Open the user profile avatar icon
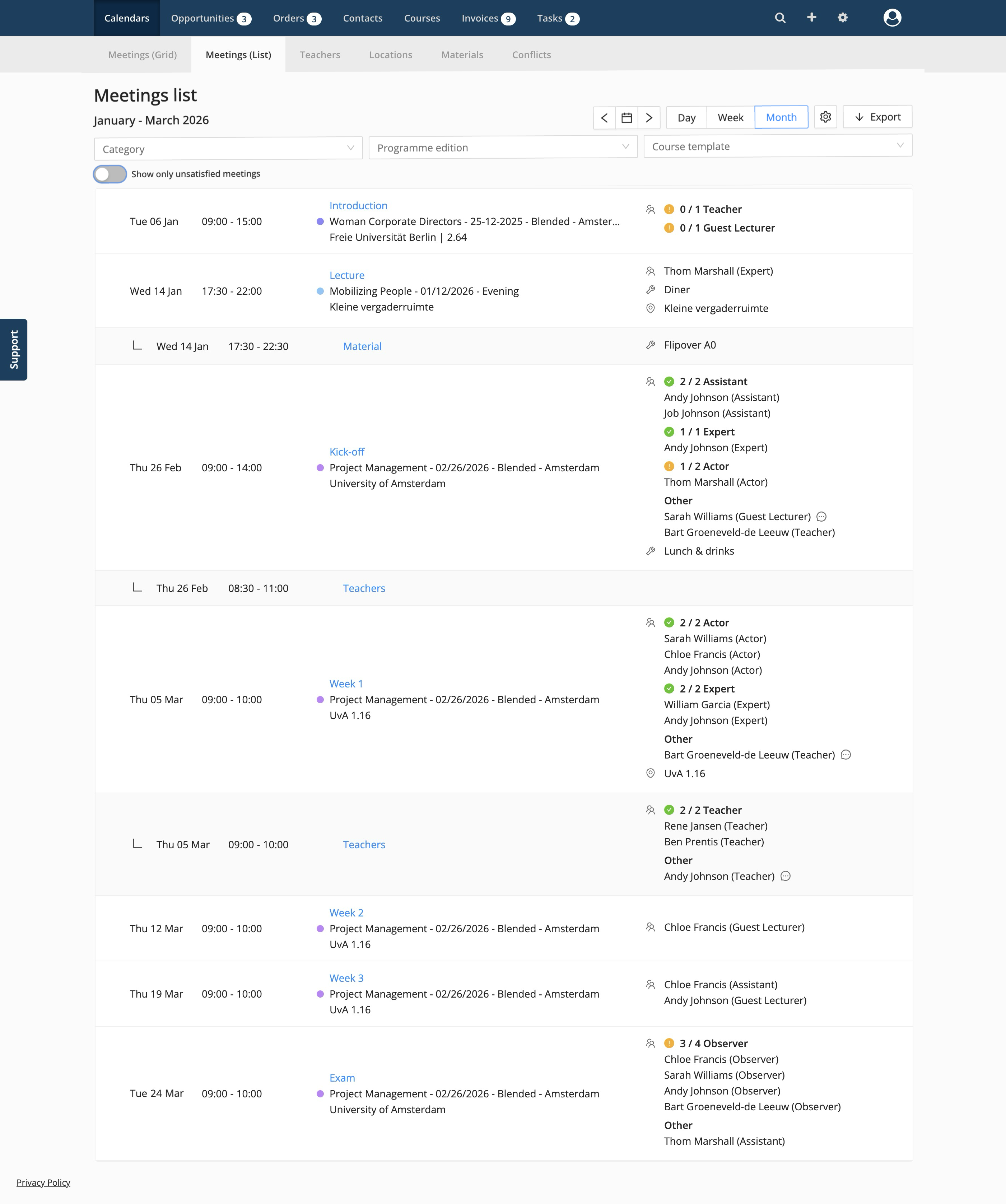This screenshot has width=1006, height=1204. coord(892,18)
